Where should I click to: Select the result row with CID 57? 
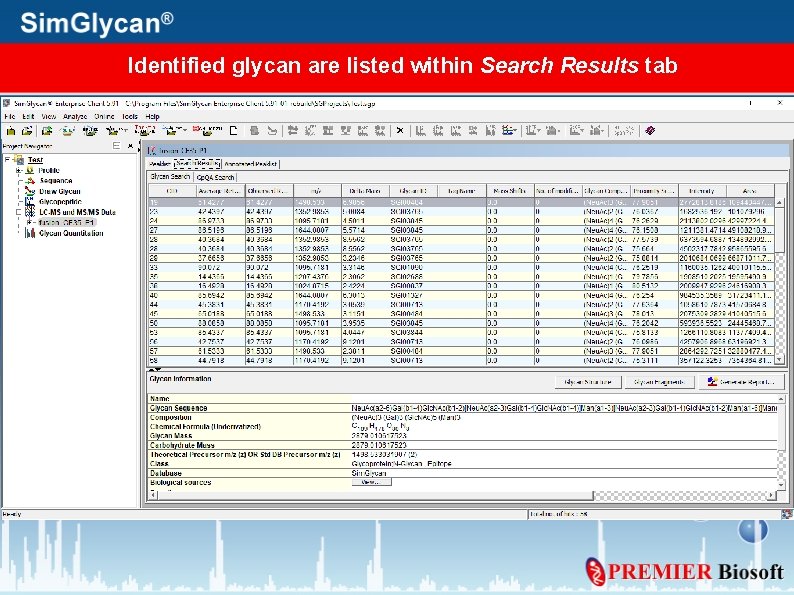pyautogui.click(x=461, y=351)
